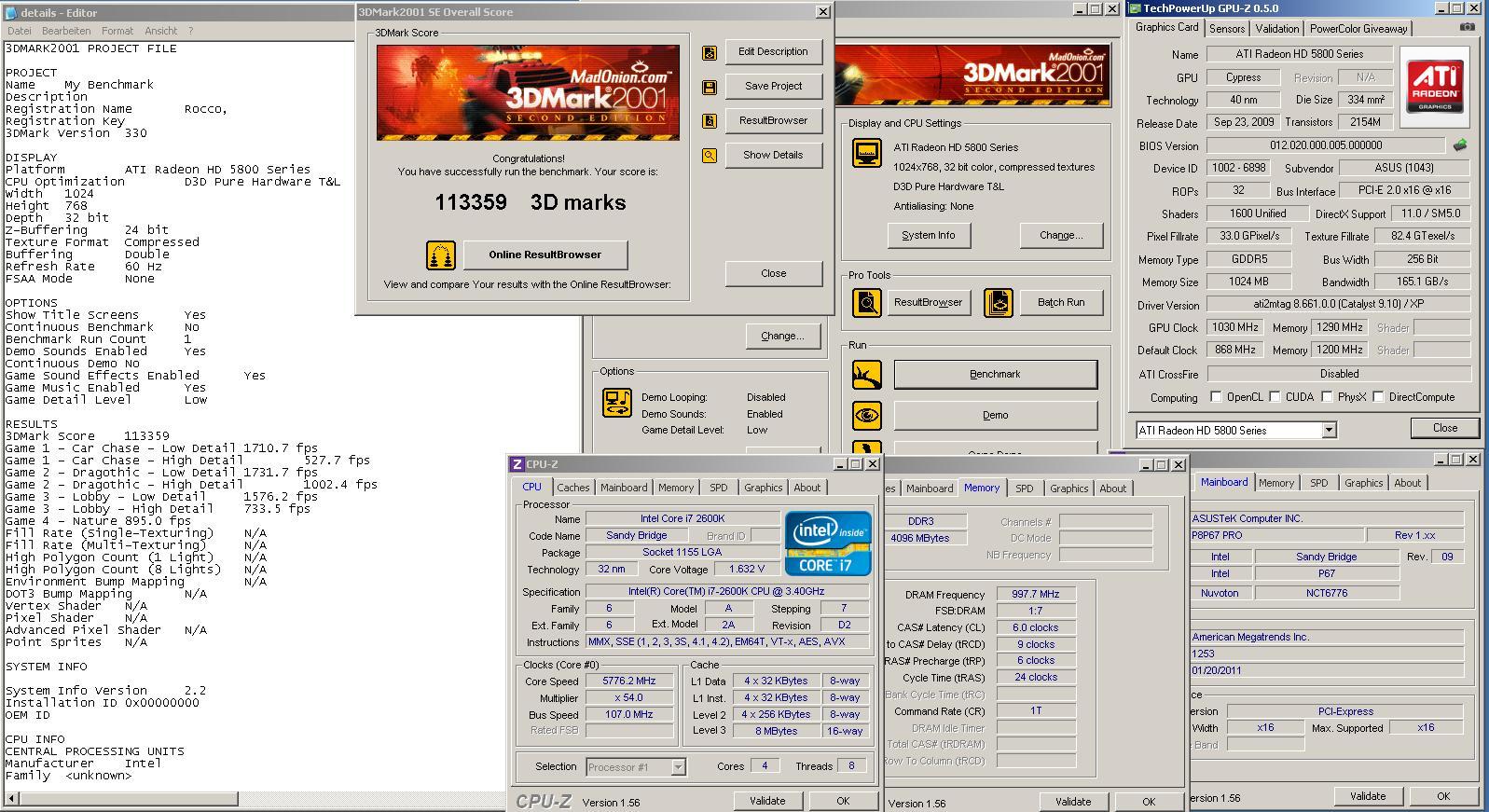This screenshot has height=812, width=1489.
Task: Click the Editor horizontal scrollbar left arrow
Action: [x=11, y=799]
